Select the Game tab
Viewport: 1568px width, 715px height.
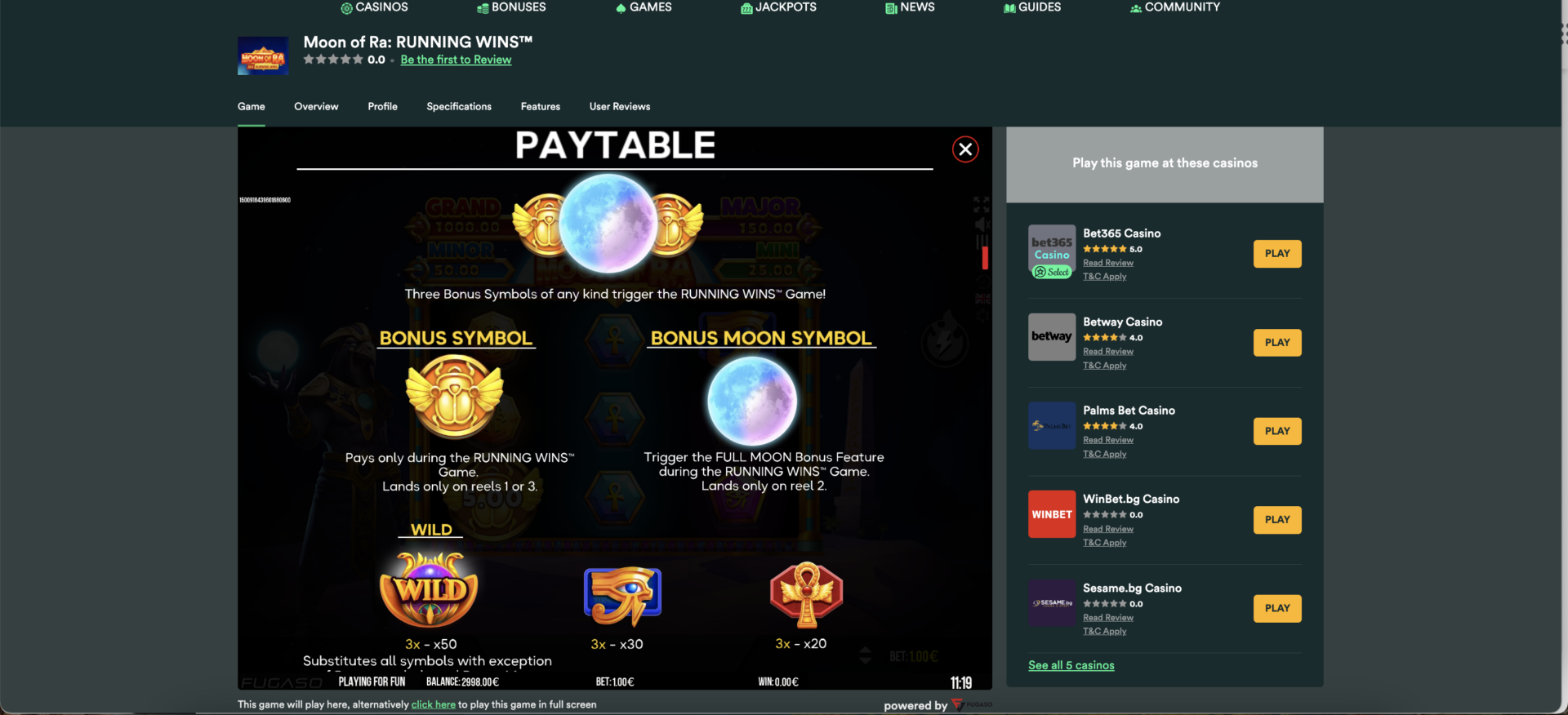(252, 107)
